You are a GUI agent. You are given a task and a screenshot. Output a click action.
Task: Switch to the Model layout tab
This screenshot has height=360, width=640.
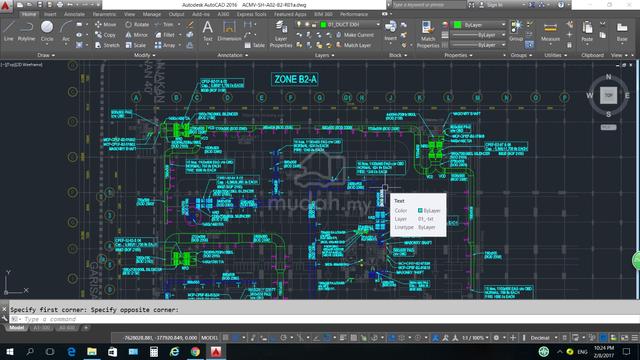click(x=16, y=328)
